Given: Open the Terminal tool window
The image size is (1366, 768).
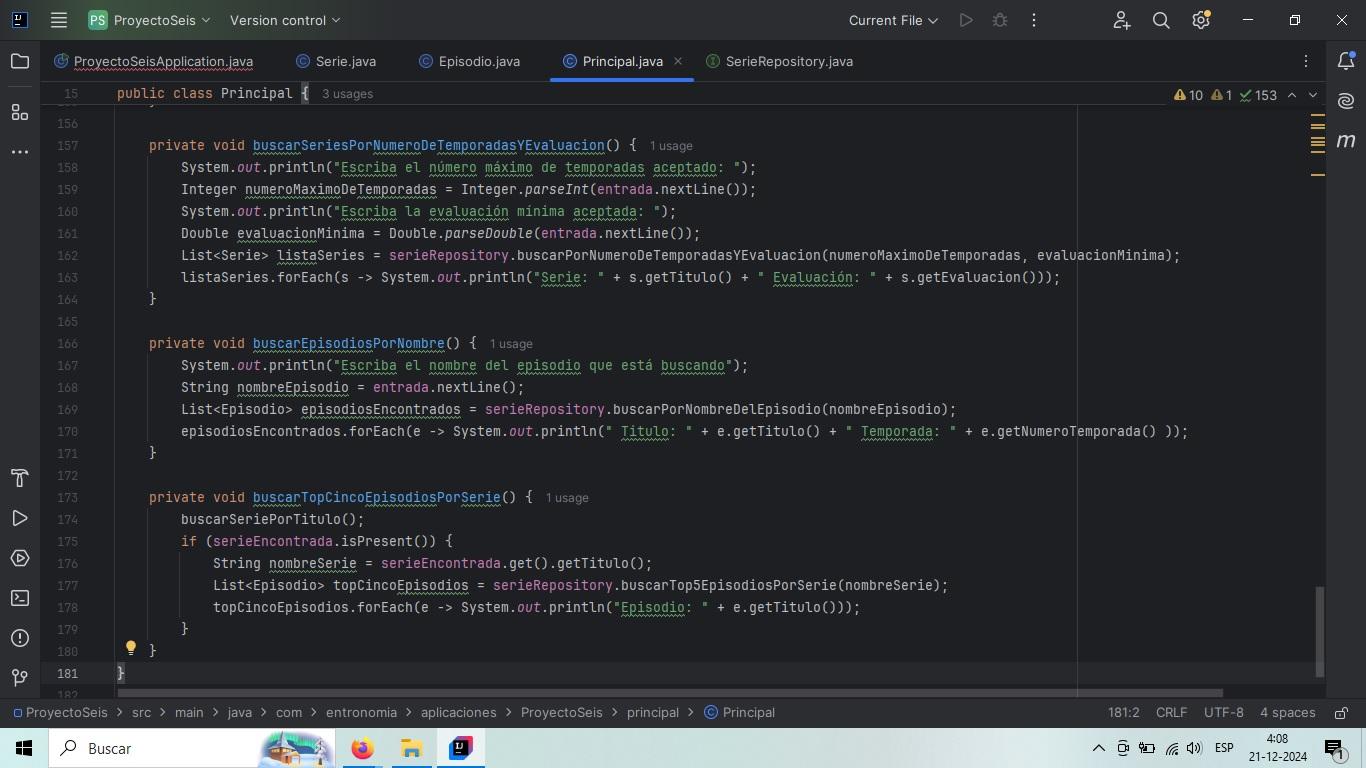Looking at the screenshot, I should [x=20, y=598].
